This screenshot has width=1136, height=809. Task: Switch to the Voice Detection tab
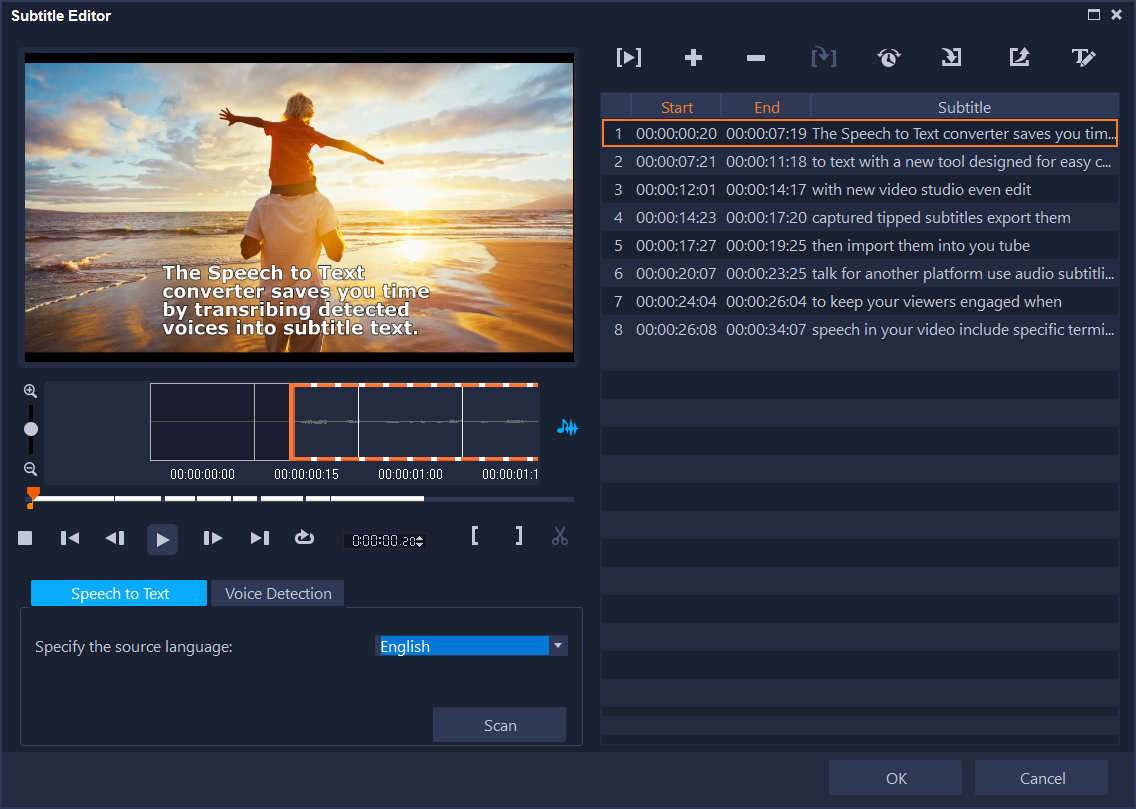(x=277, y=593)
